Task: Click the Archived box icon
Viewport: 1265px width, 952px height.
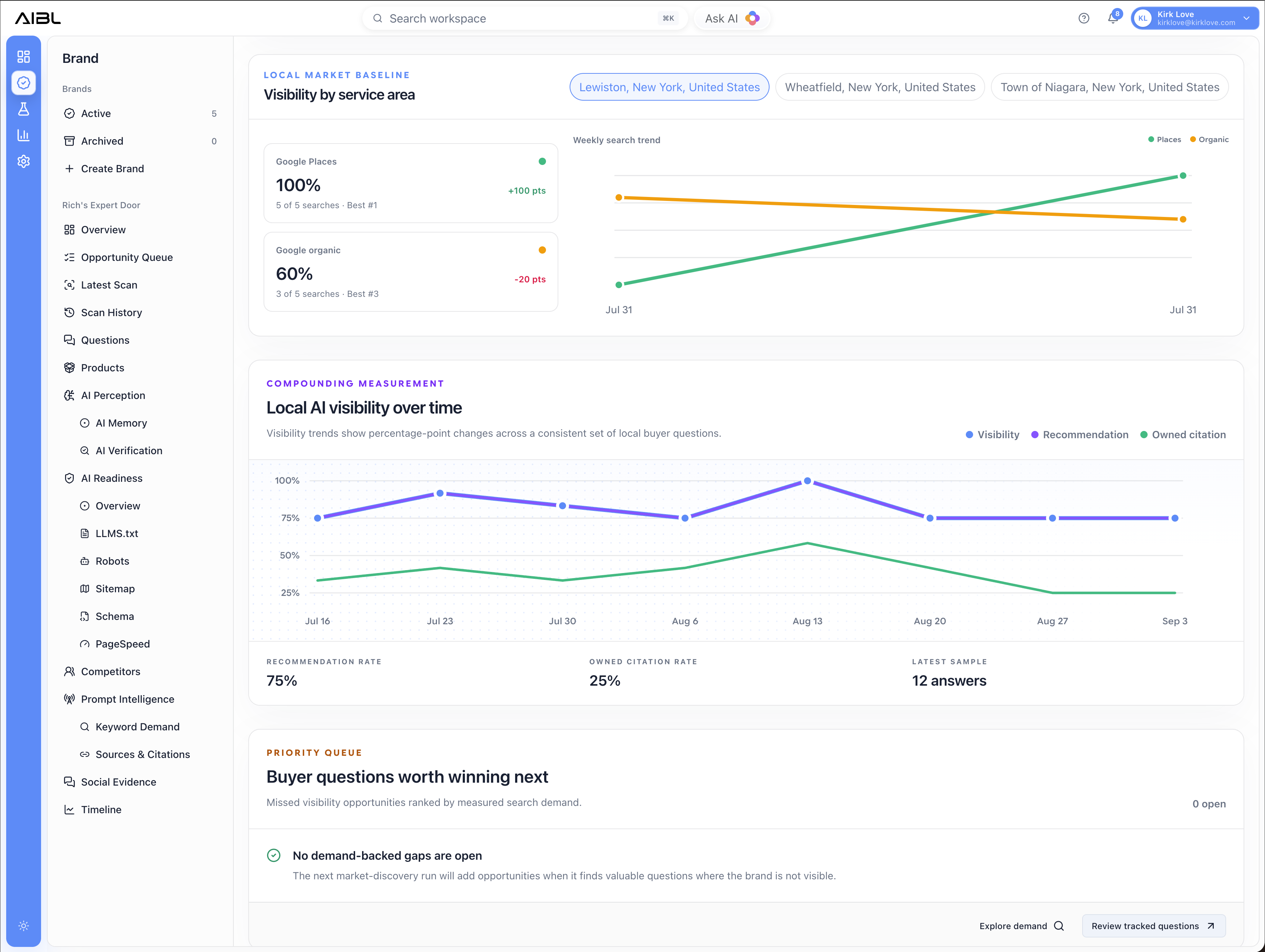Action: (x=69, y=141)
